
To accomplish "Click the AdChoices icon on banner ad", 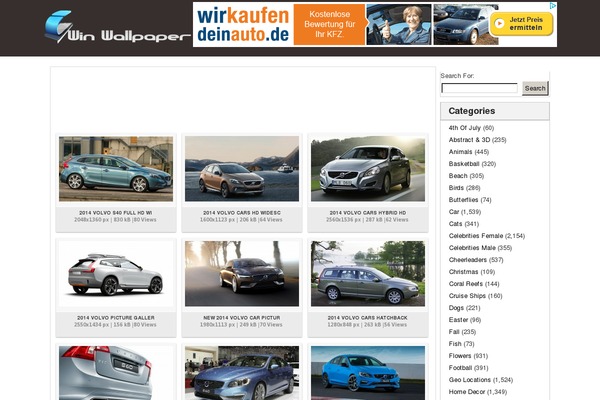I will [x=553, y=6].
